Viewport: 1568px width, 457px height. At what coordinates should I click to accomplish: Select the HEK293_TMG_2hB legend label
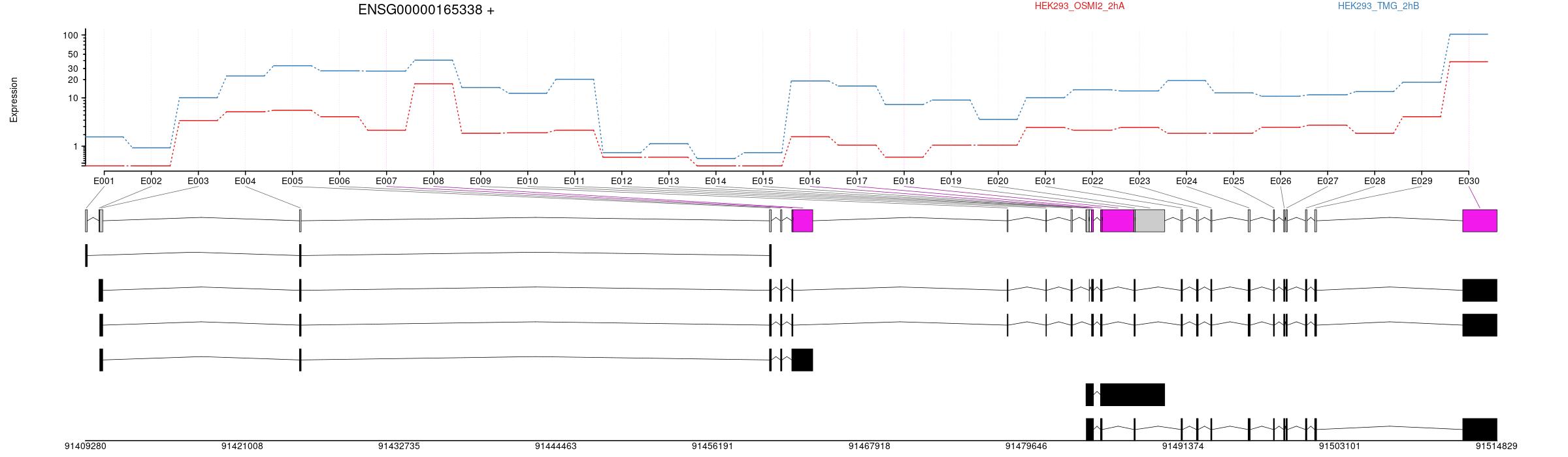tap(1378, 6)
